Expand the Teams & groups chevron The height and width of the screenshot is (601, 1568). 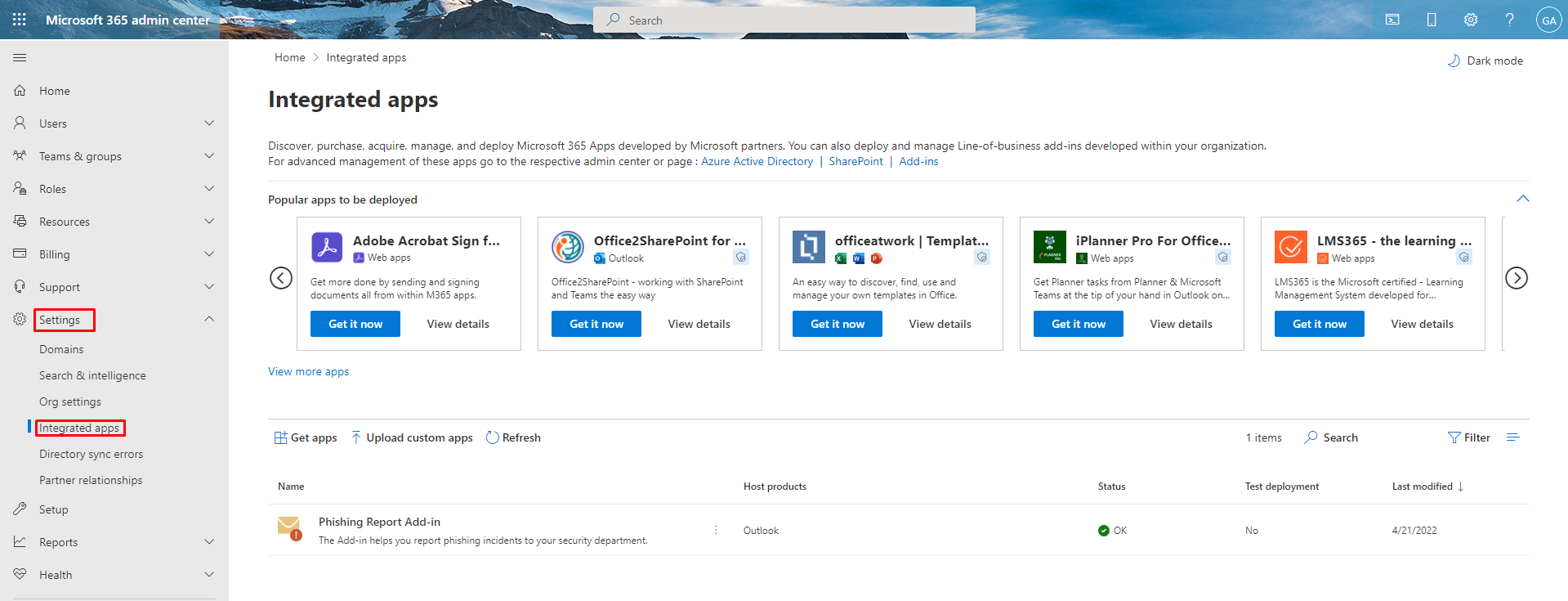point(209,156)
